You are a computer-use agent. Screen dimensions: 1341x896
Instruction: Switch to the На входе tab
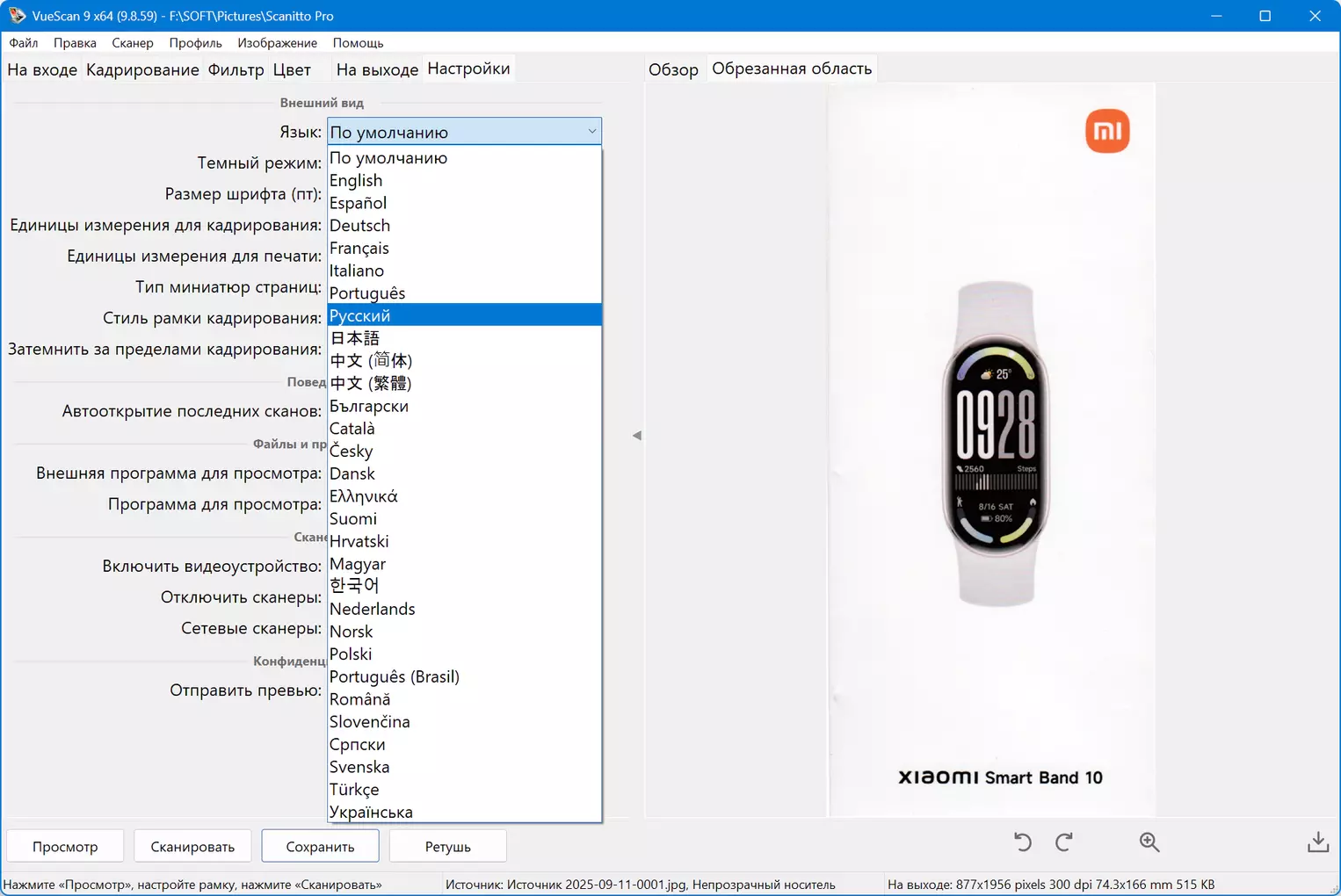click(x=42, y=69)
